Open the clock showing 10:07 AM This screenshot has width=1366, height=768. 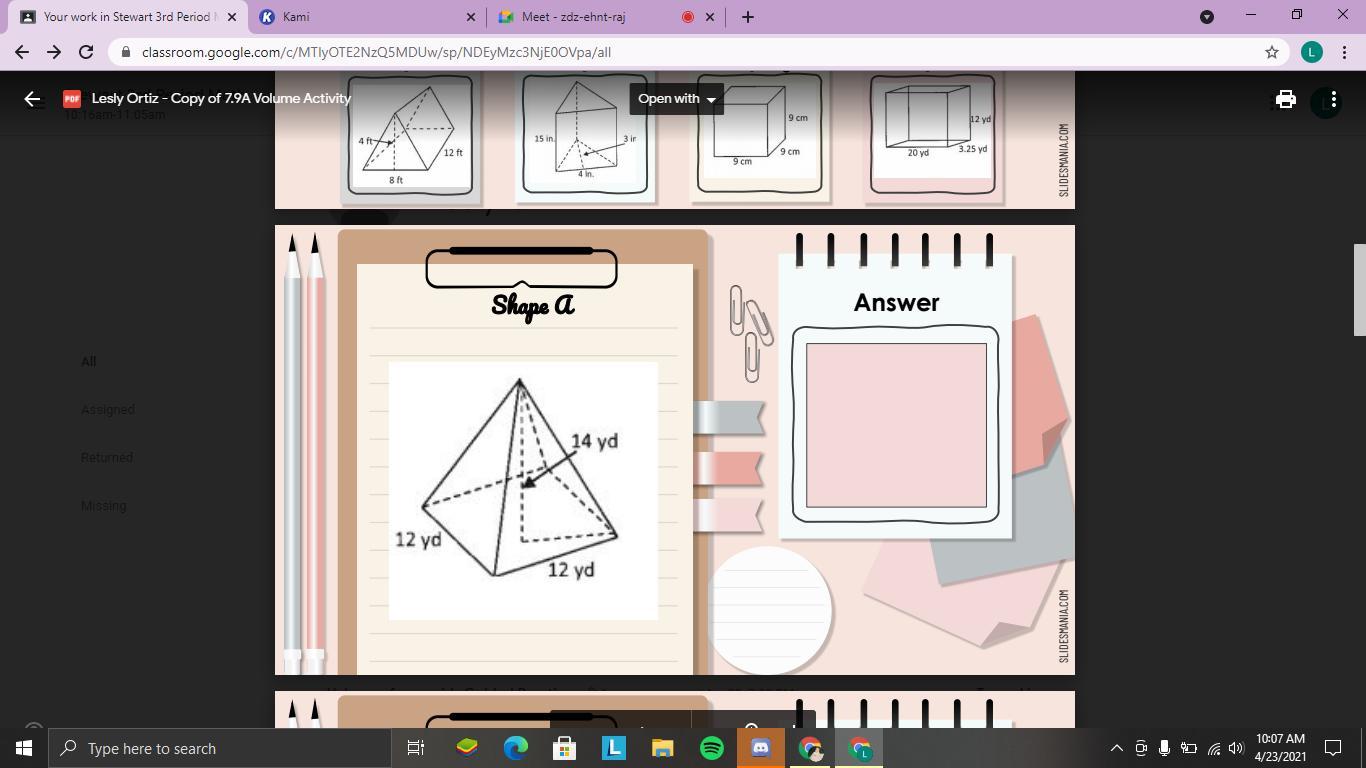point(1280,748)
